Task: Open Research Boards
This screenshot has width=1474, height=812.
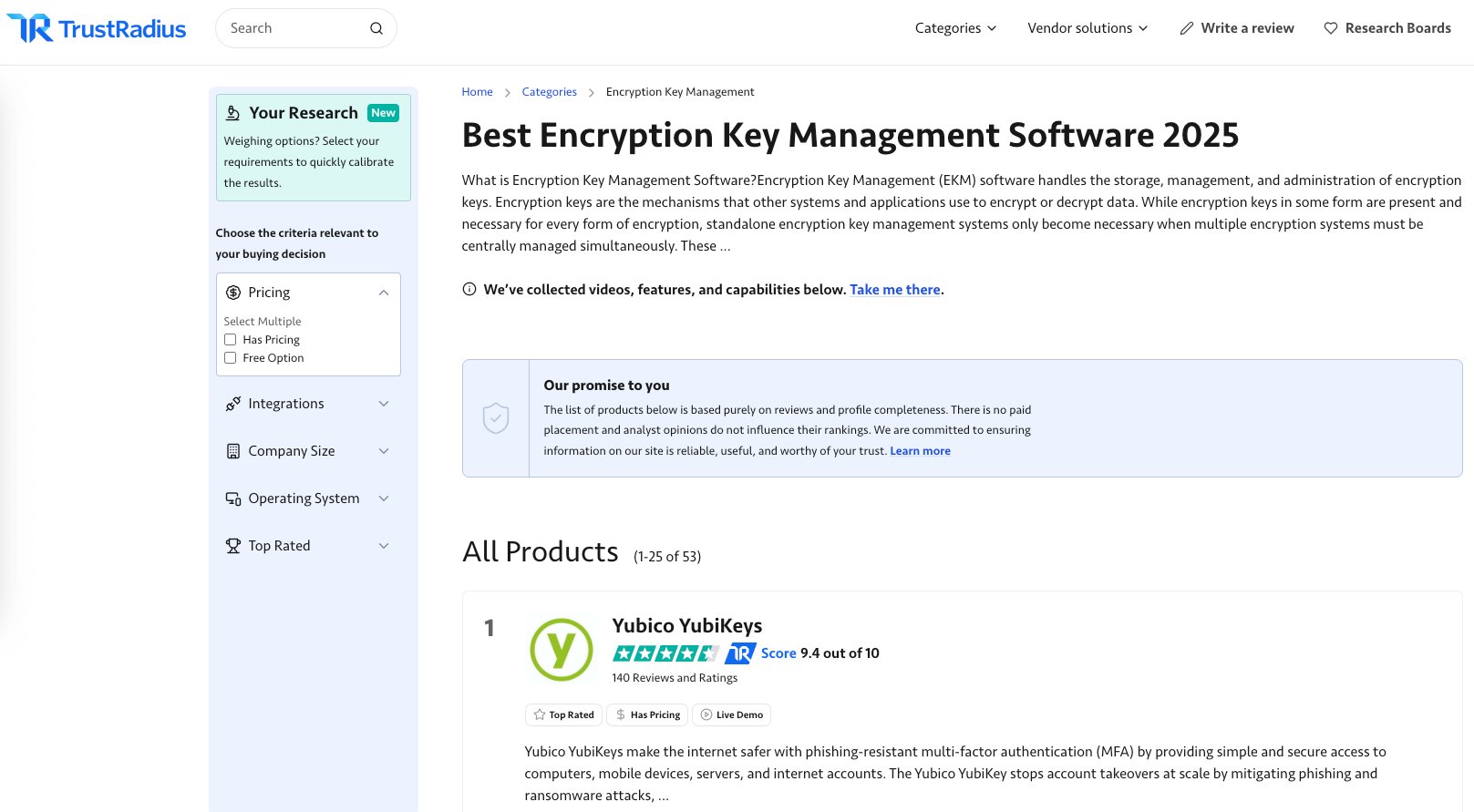Action: 1387,28
